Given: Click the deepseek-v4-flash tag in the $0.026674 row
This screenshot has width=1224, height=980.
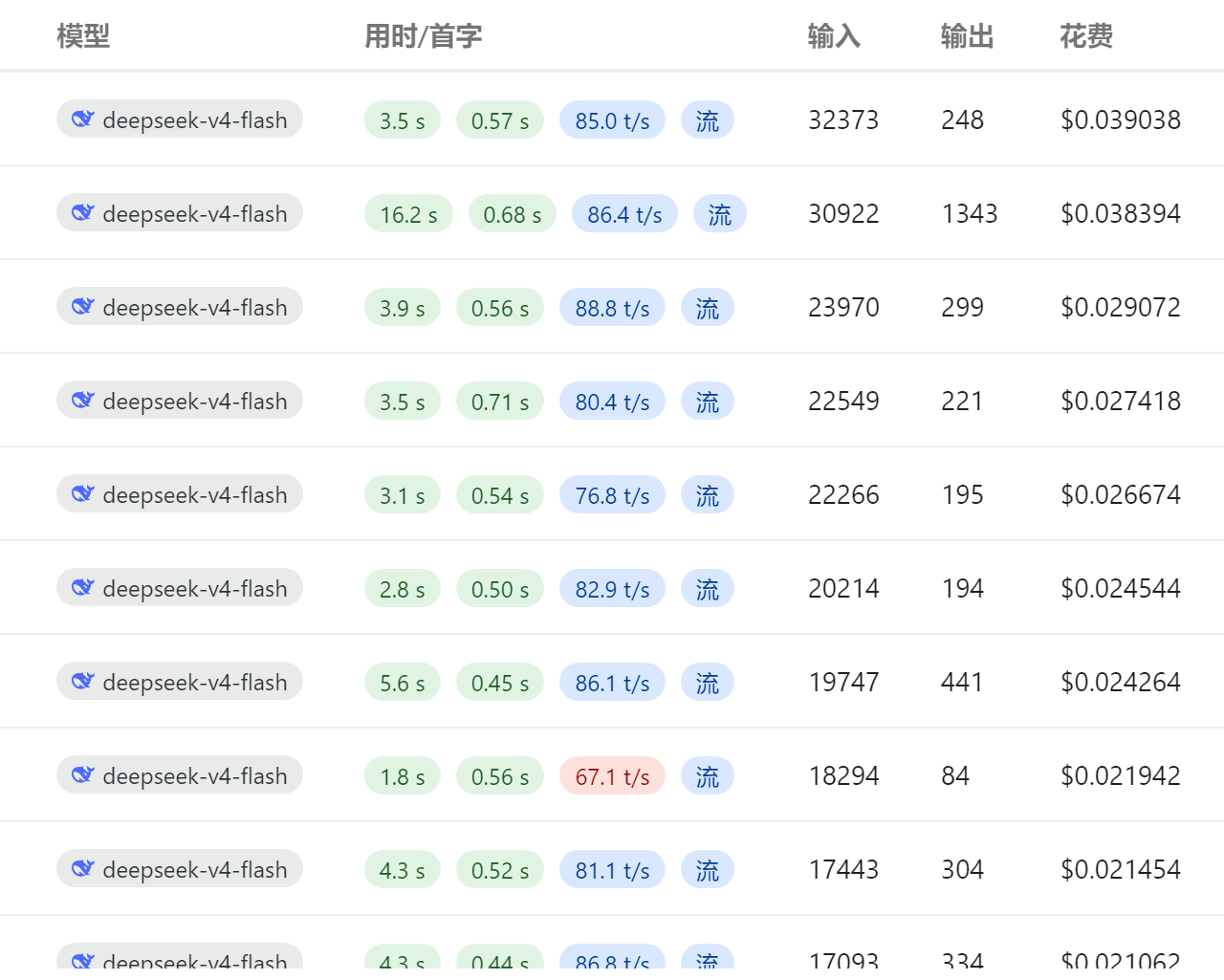Looking at the screenshot, I should click(180, 494).
